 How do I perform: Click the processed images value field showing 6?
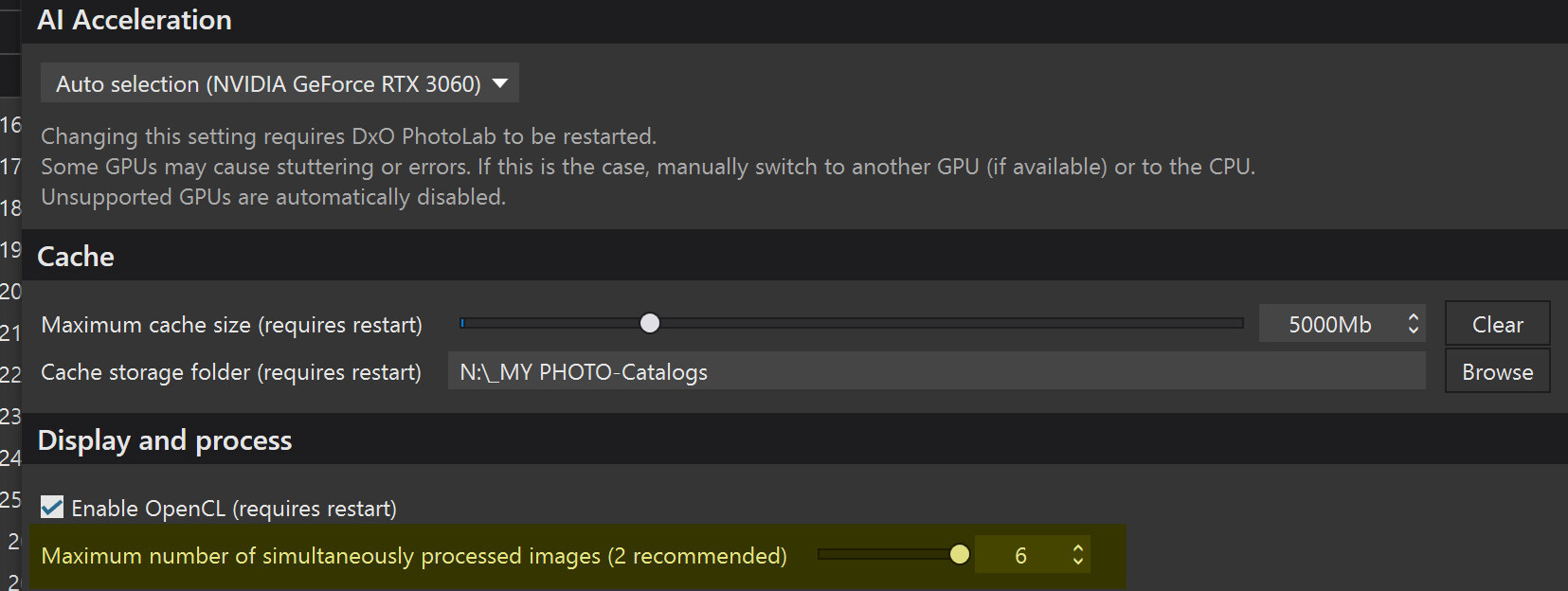tap(1020, 555)
